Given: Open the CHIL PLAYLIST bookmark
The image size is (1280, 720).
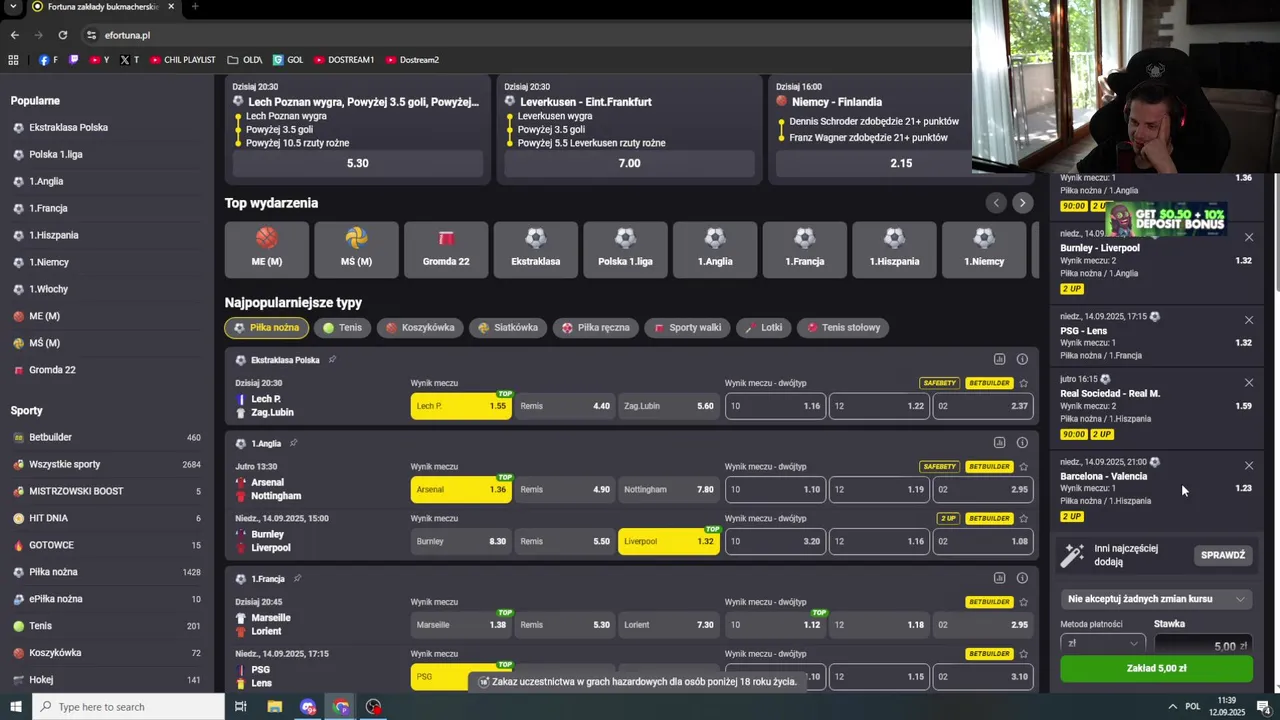Looking at the screenshot, I should 182,60.
